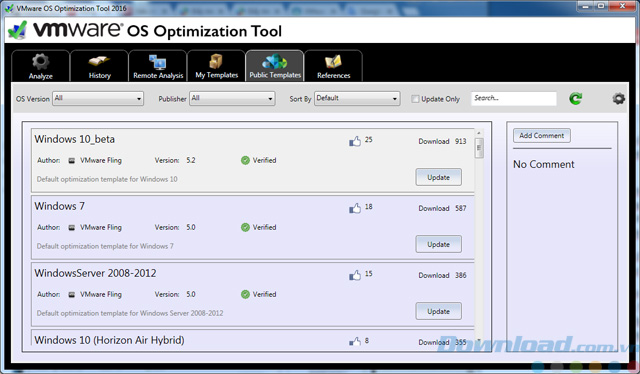
Task: Update the Windows 7 template
Action: pos(439,244)
